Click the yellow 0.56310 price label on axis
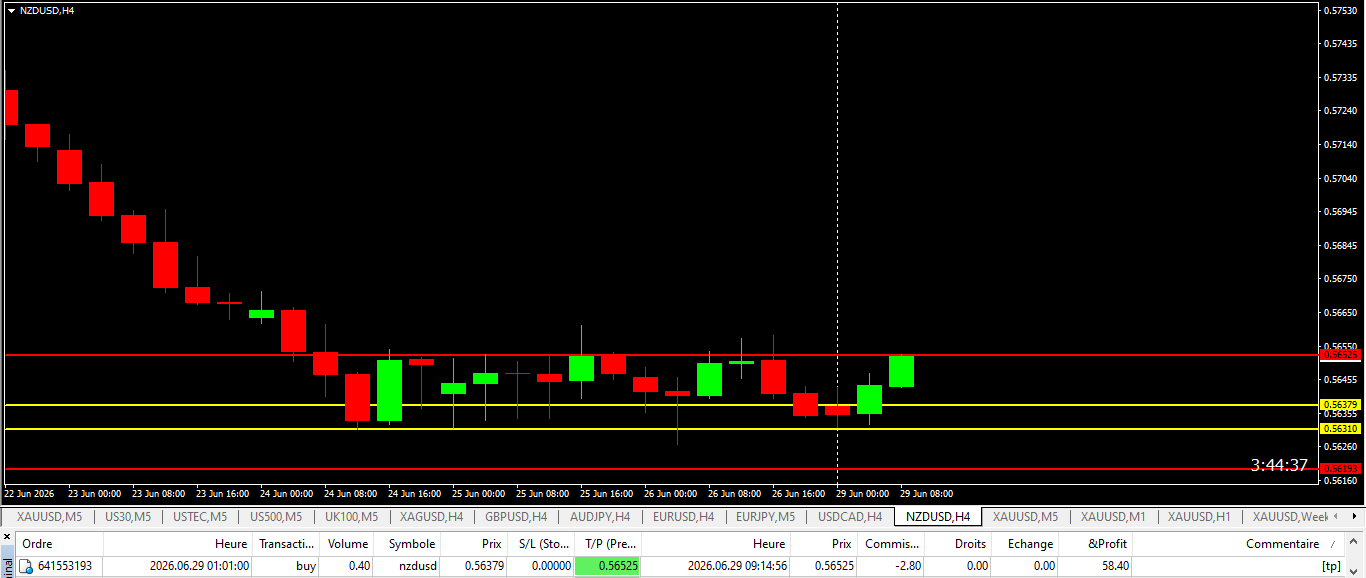Image resolution: width=1366 pixels, height=578 pixels. coord(1340,428)
